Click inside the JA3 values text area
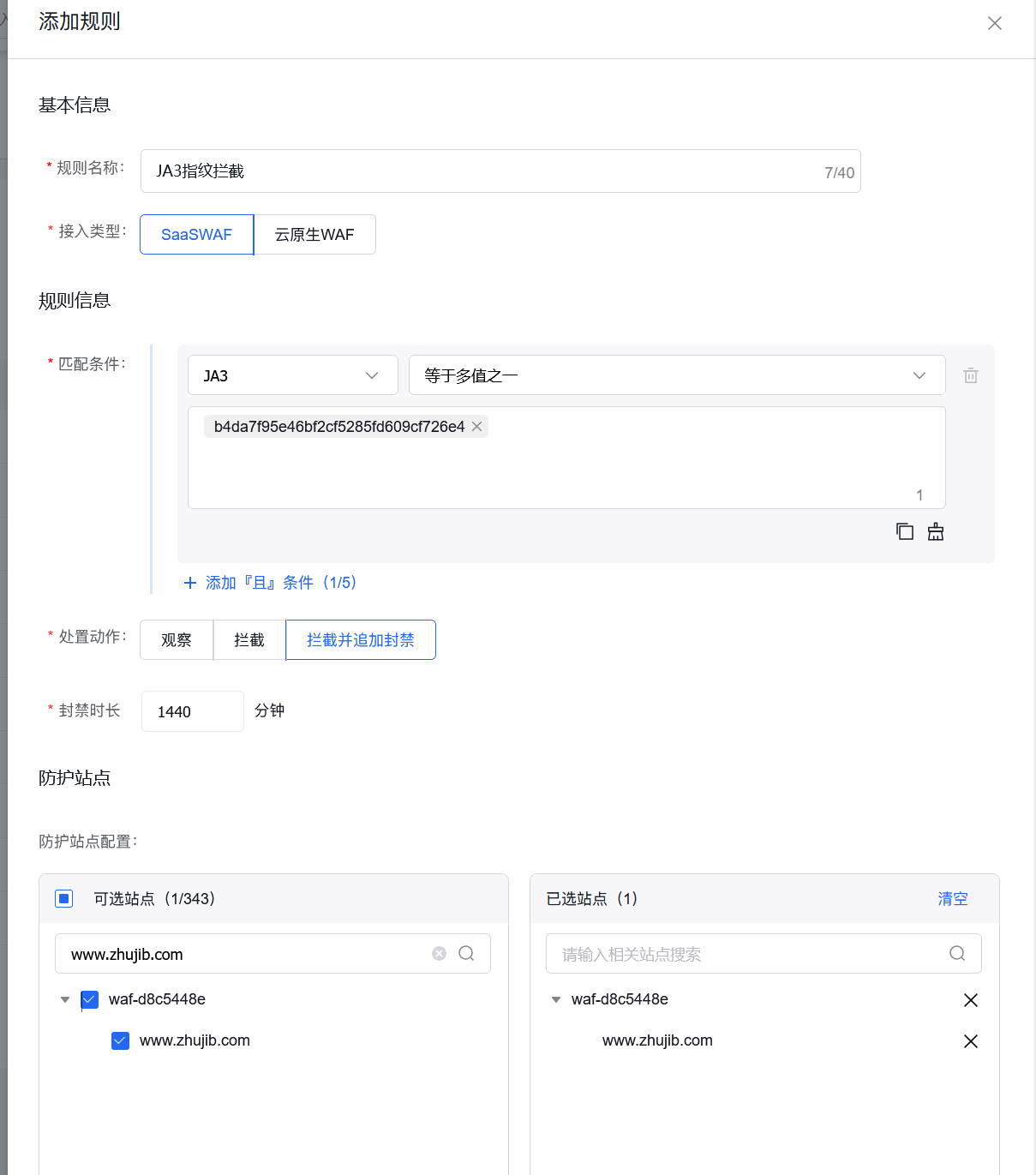 click(x=566, y=458)
